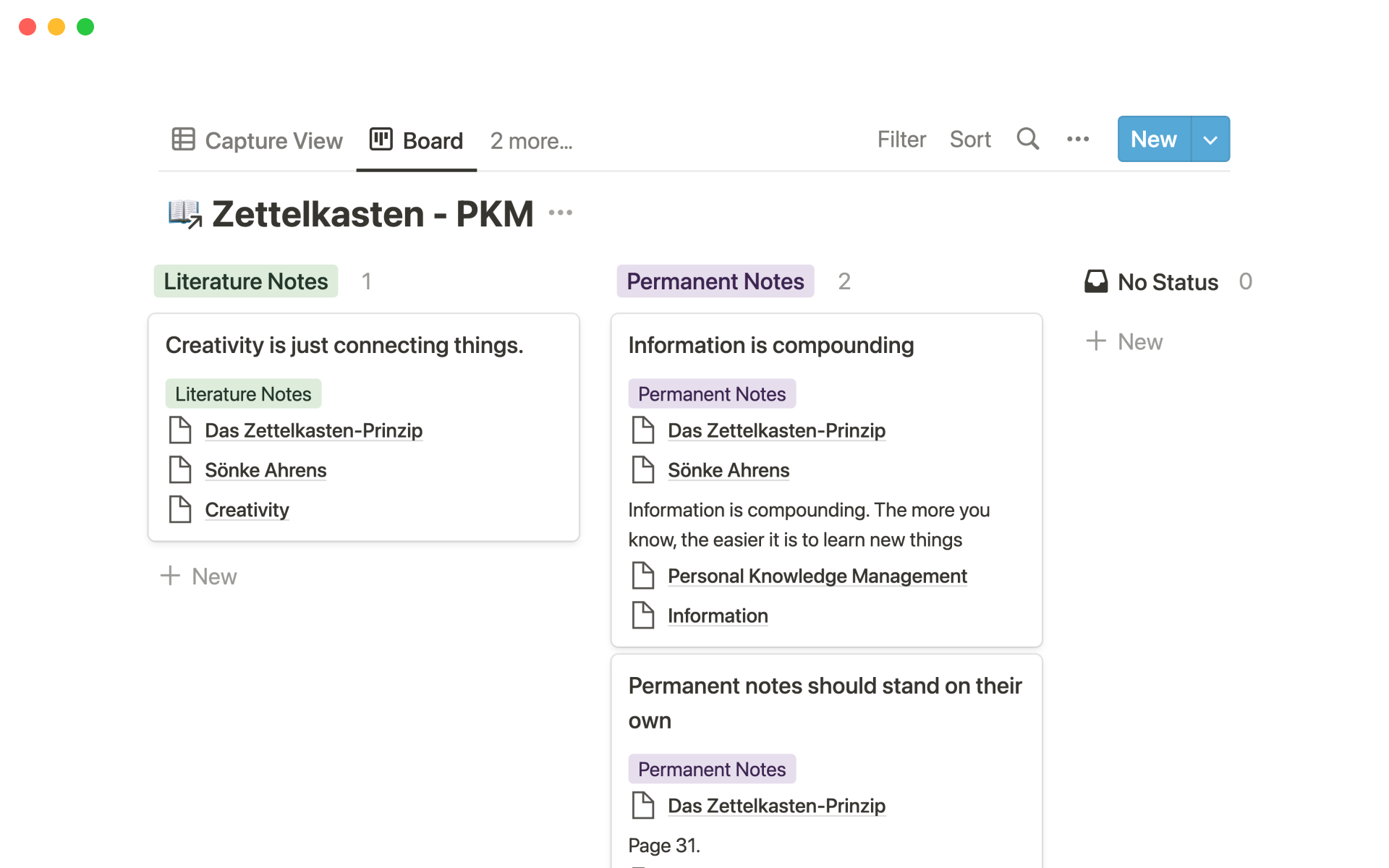The height and width of the screenshot is (868, 1389).
Task: Click plus icon under Literature Notes column
Action: point(170,576)
